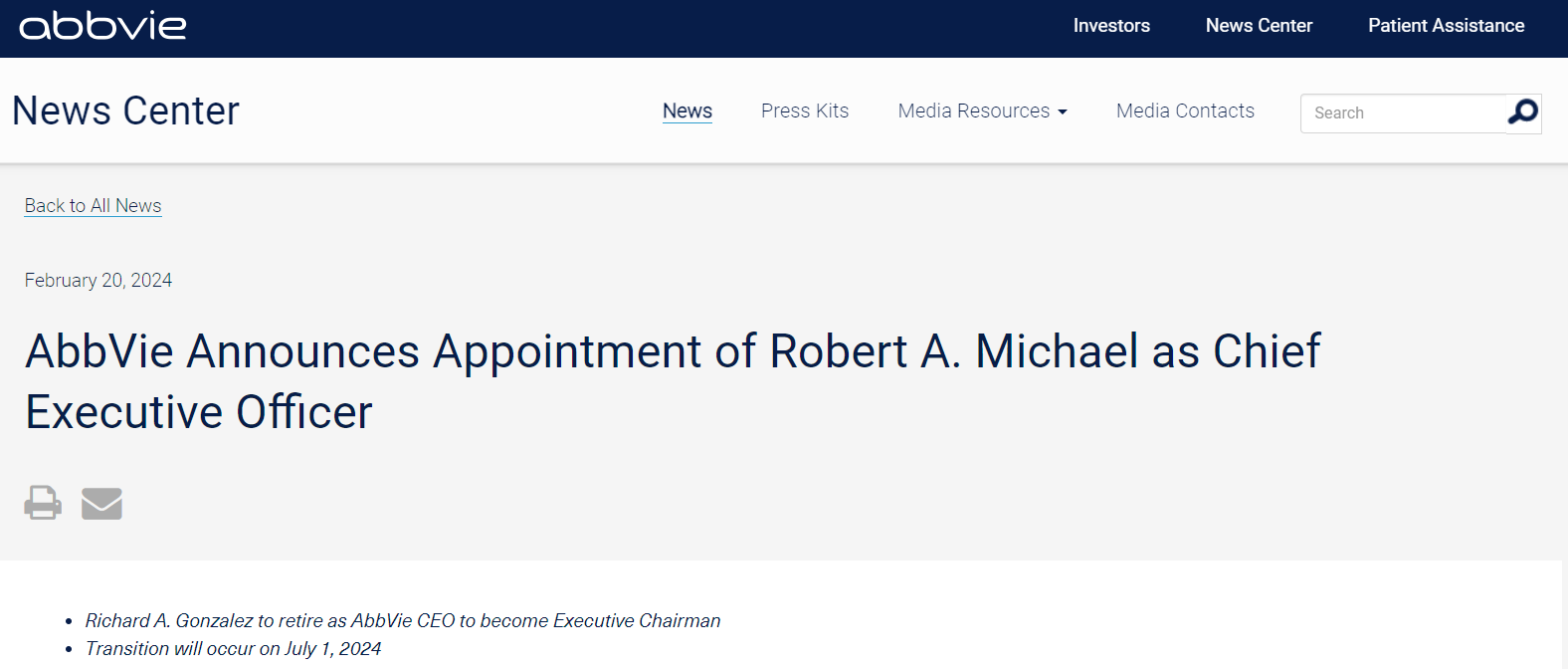The width and height of the screenshot is (1568, 669).
Task: Click the July 1, 2024 transition bullet
Action: [233, 649]
